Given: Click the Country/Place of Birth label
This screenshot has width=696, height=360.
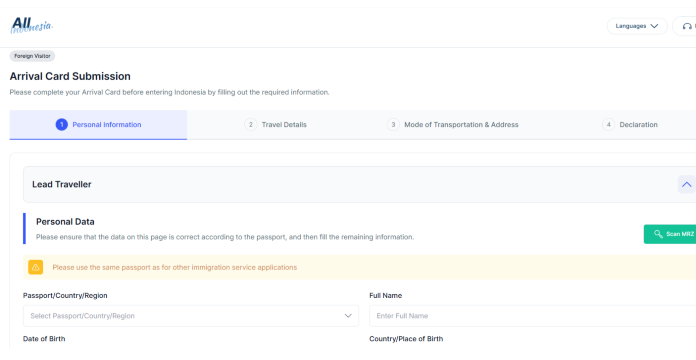Looking at the screenshot, I should [406, 339].
